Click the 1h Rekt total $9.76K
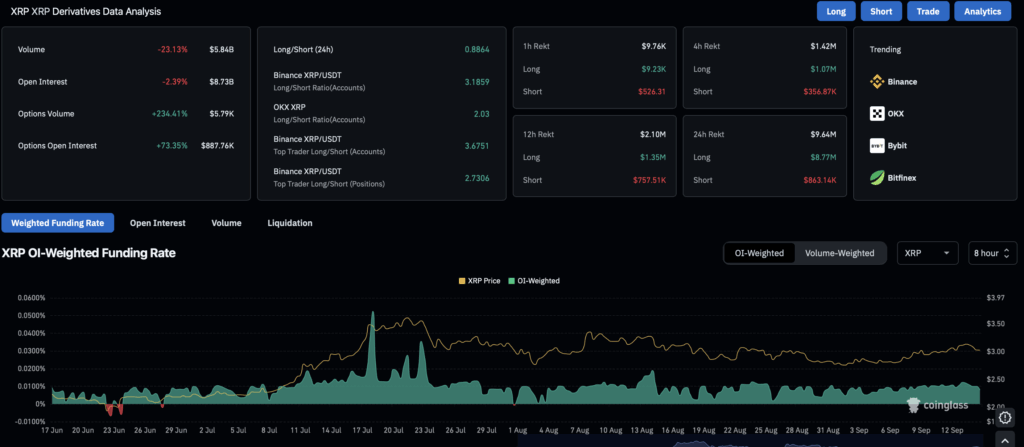 tap(653, 46)
